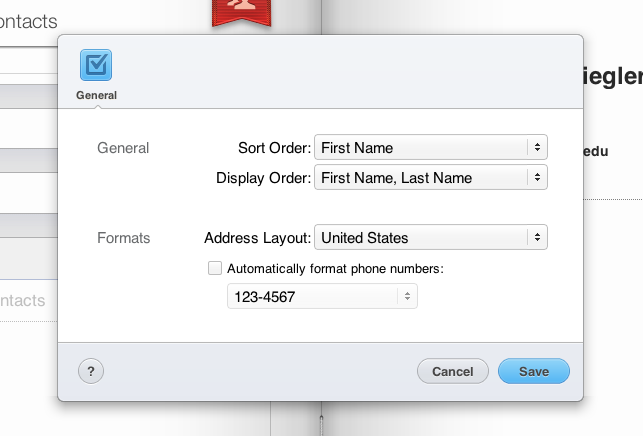Expand the Display Order dropdown

(x=431, y=178)
